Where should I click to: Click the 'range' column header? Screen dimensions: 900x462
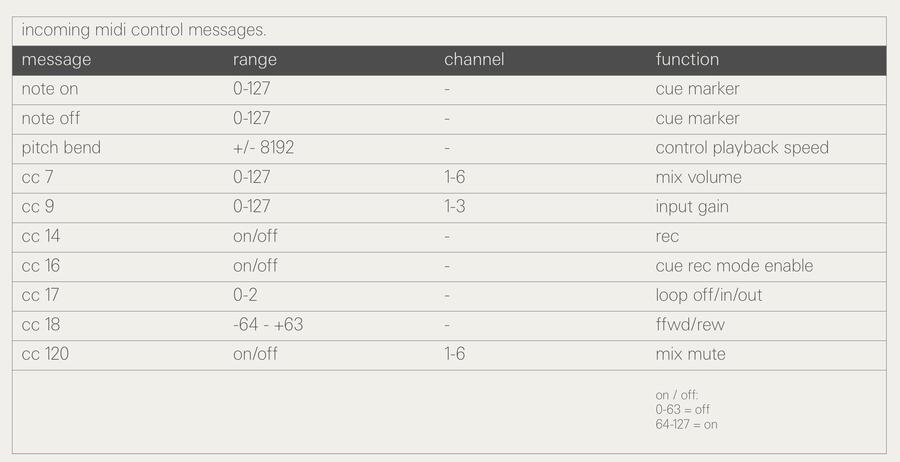point(255,60)
